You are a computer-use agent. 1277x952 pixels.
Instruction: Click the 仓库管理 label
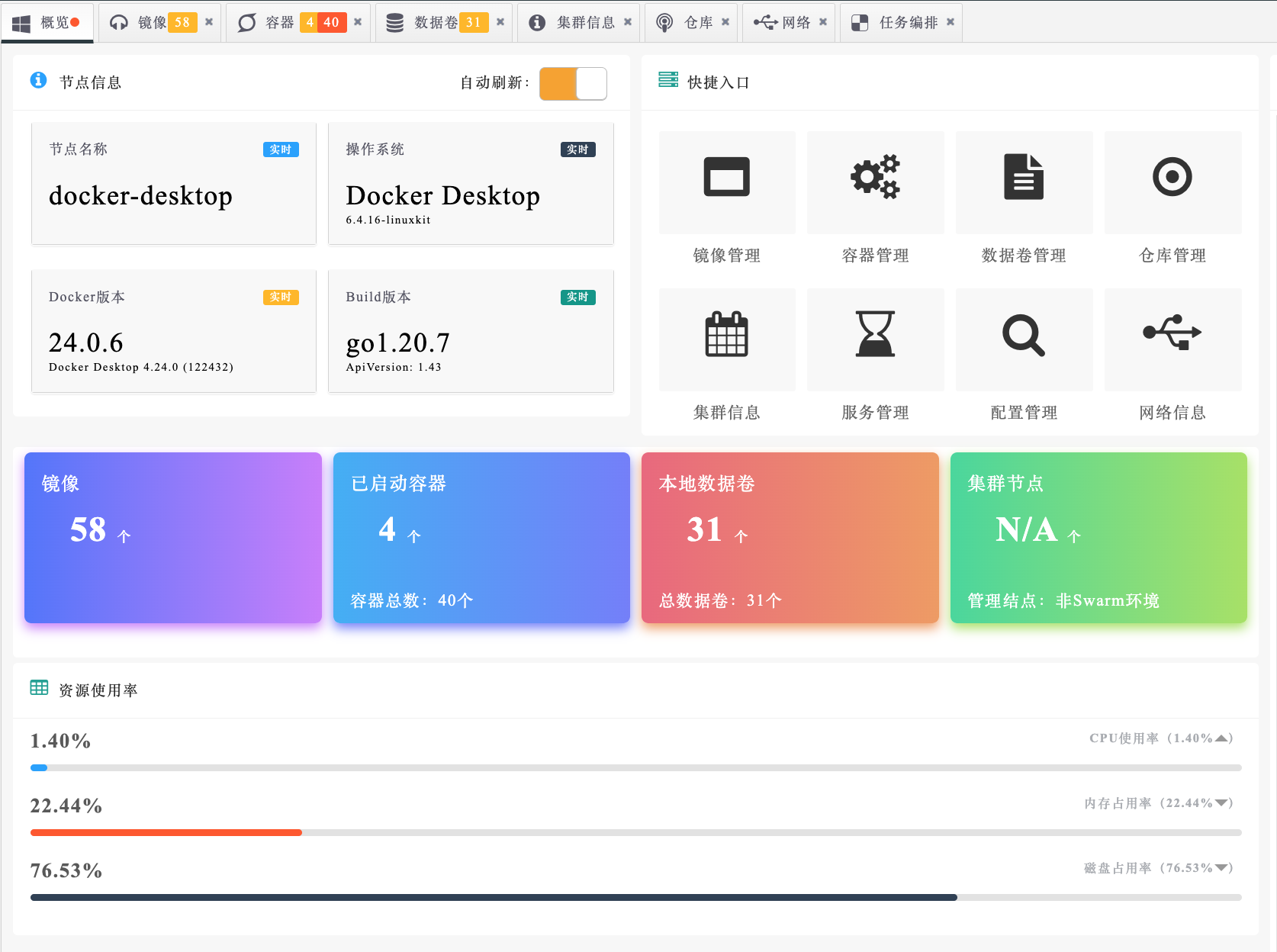coord(1172,256)
